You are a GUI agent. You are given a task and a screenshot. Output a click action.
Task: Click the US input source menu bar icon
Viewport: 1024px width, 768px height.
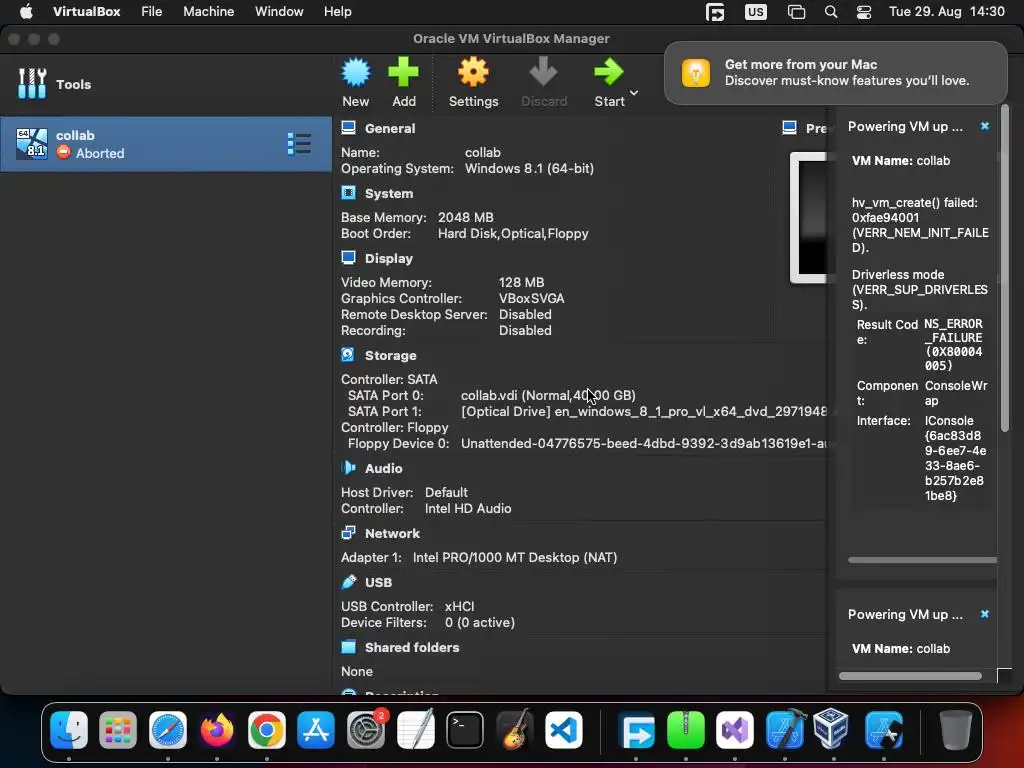tap(756, 12)
